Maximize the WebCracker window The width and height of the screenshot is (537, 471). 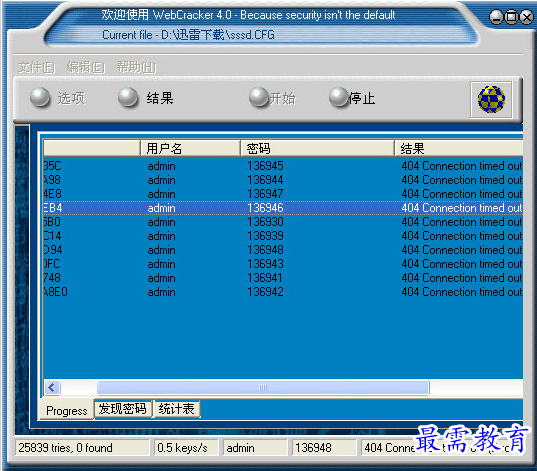tap(511, 17)
